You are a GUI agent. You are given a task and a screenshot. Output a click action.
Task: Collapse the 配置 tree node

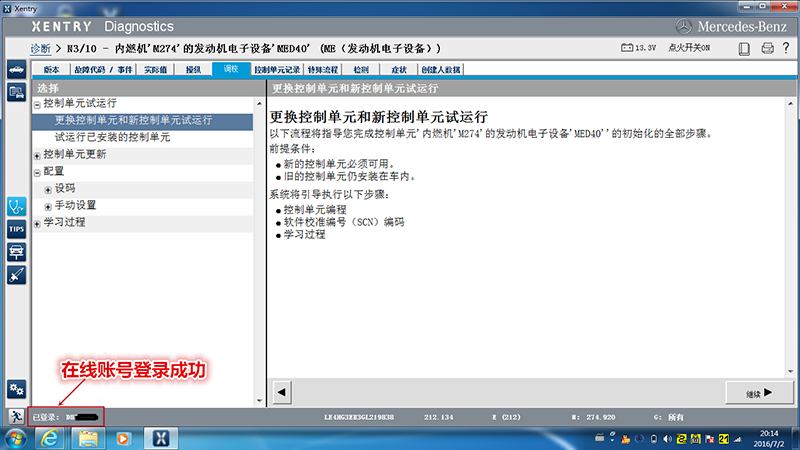pyautogui.click(x=37, y=173)
